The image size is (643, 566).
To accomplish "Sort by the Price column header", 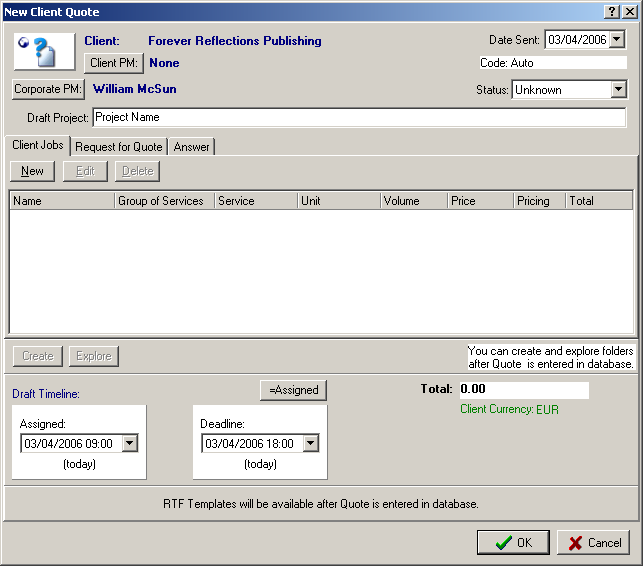I will (x=479, y=201).
